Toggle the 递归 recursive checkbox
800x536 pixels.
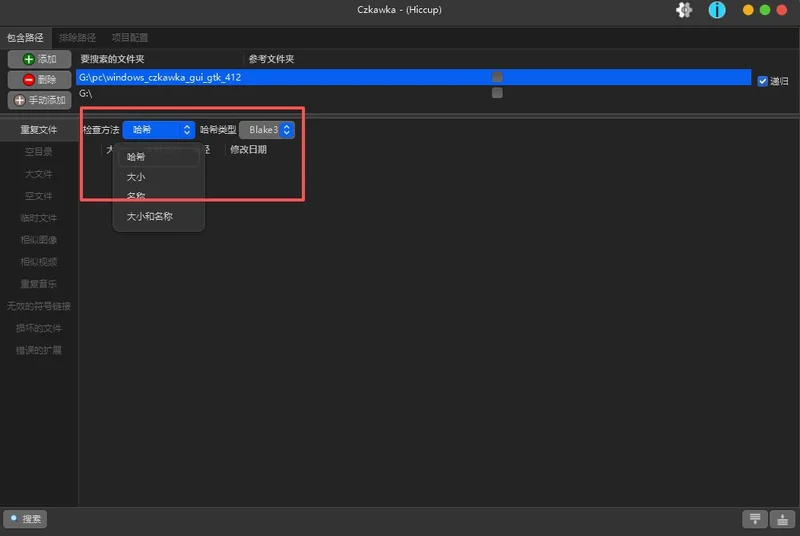point(762,81)
